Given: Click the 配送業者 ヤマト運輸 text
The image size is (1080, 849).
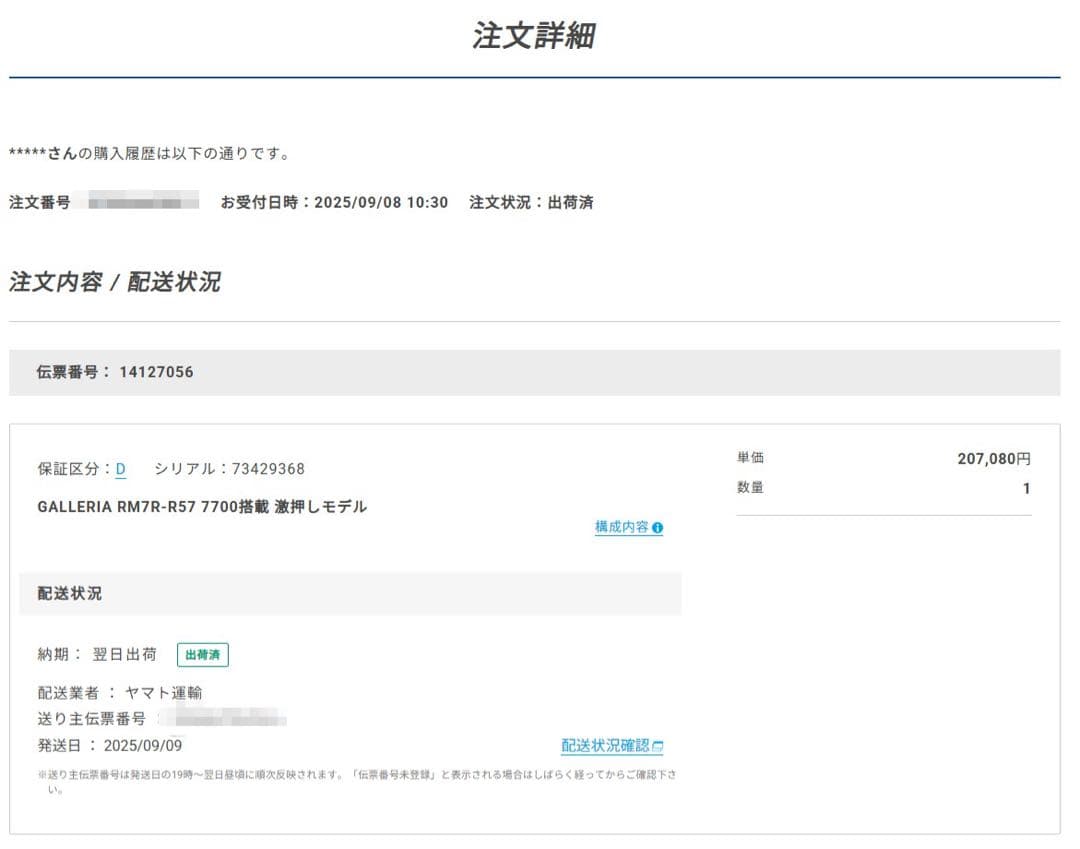Looking at the screenshot, I should [x=120, y=692].
